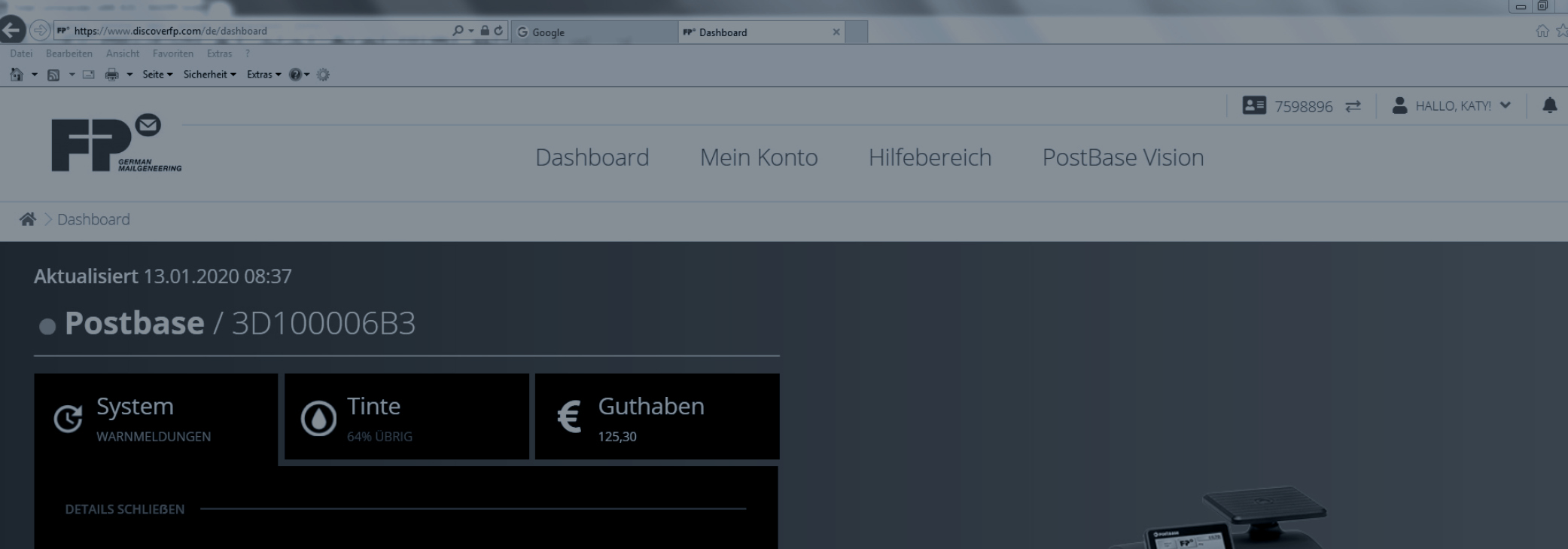Click the account switch arrows icon

point(1353,106)
